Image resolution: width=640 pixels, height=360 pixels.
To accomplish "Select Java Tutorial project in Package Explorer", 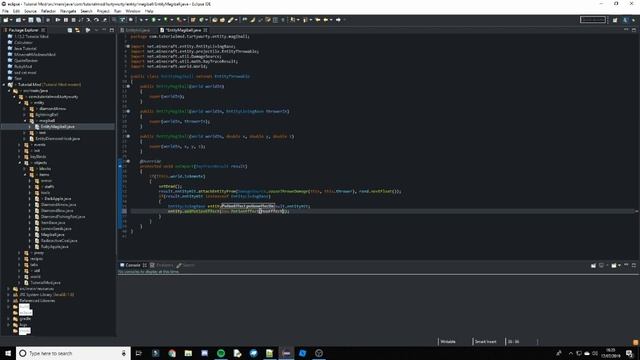I will 25,48.
